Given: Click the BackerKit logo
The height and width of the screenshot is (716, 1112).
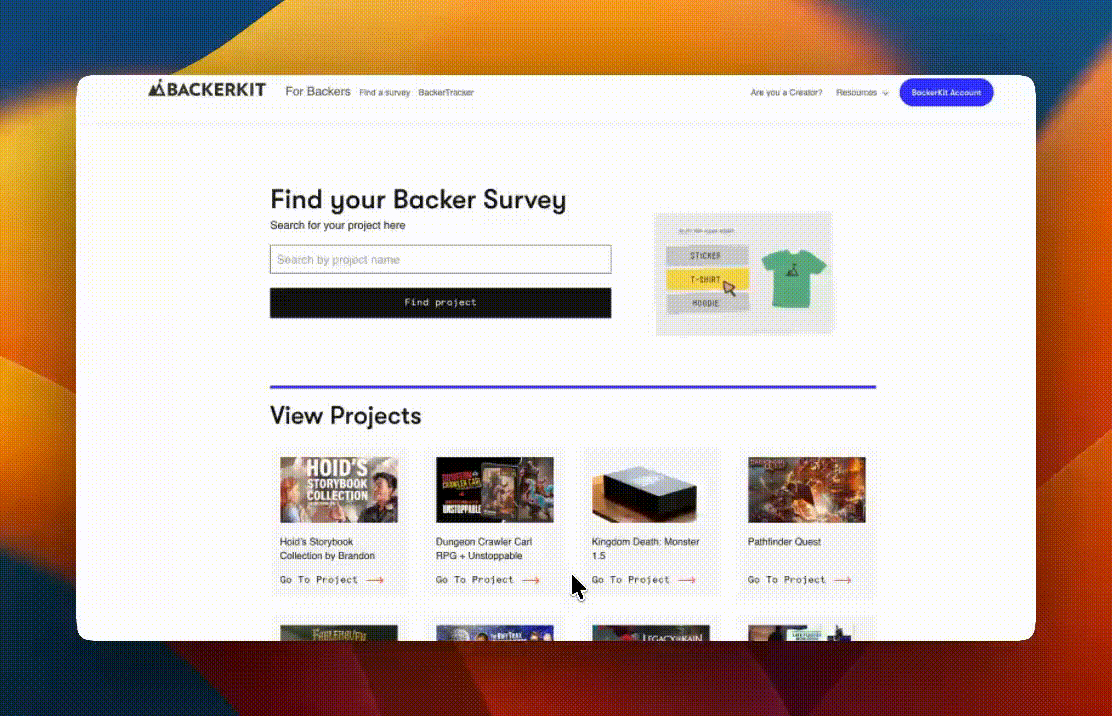Looking at the screenshot, I should (x=206, y=89).
